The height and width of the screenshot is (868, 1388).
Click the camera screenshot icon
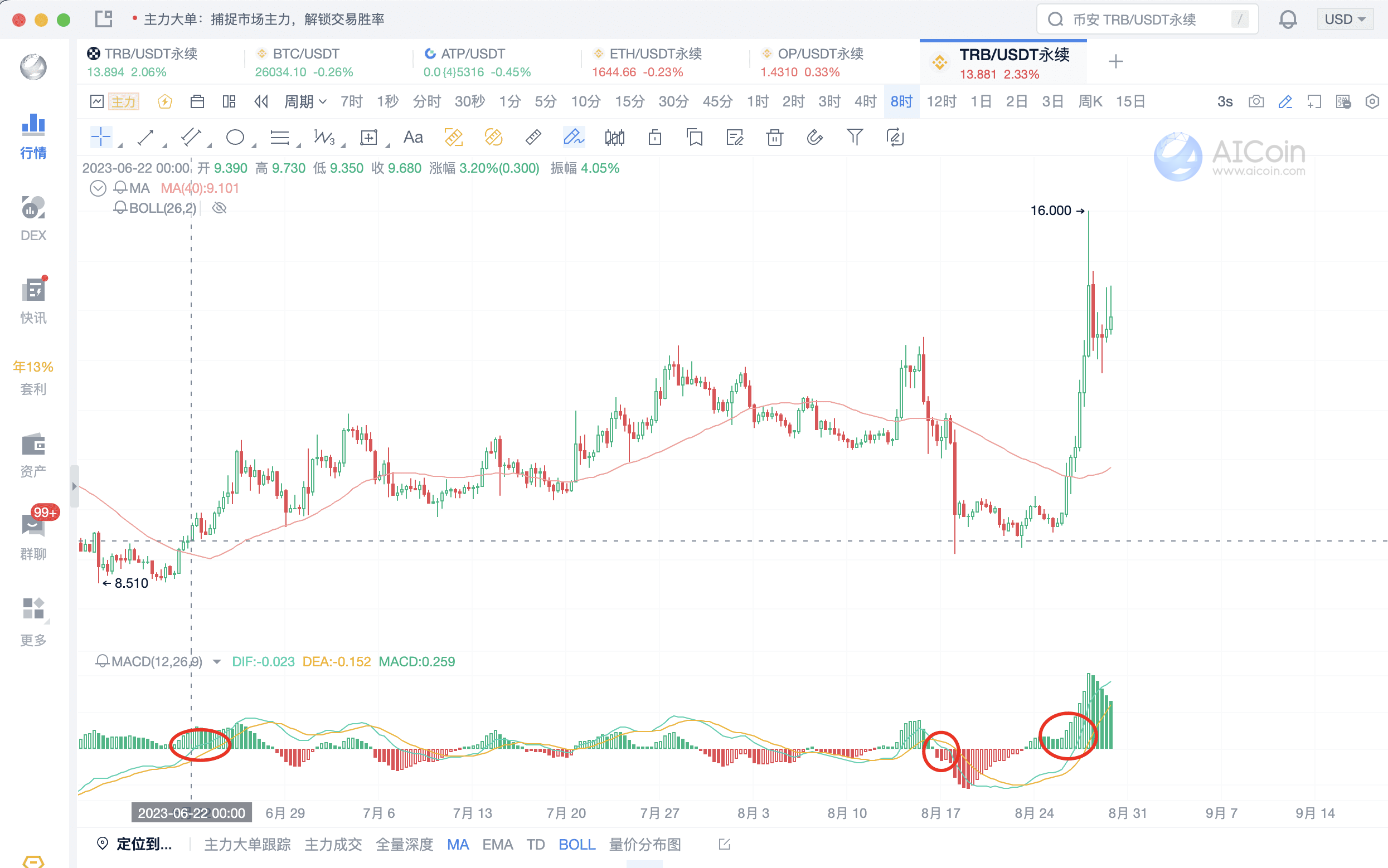[x=1256, y=101]
